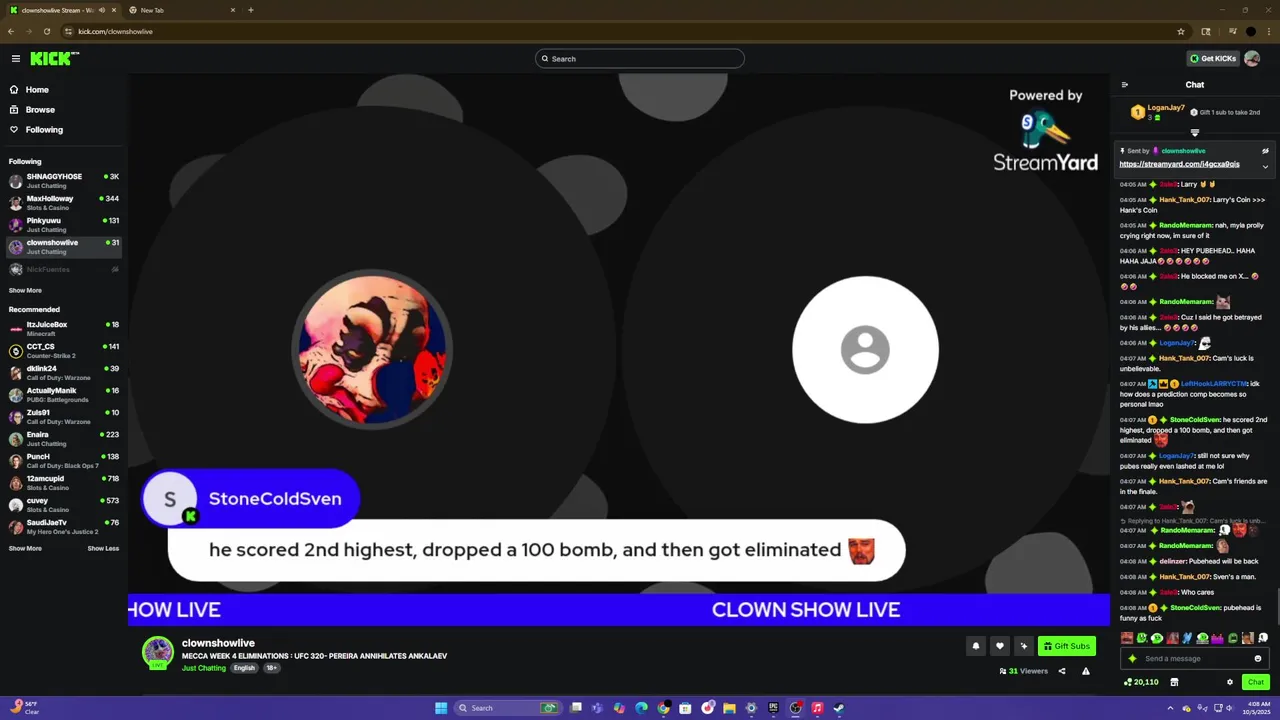Click the green Chat send button

(1256, 682)
